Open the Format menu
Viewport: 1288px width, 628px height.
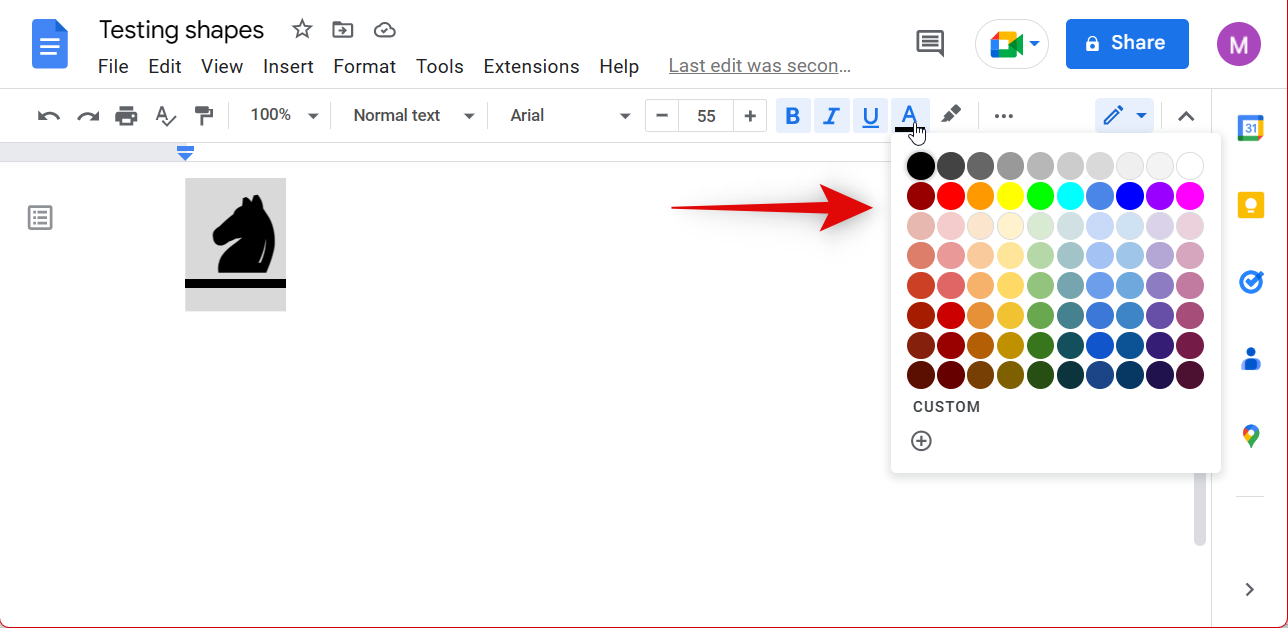click(364, 67)
